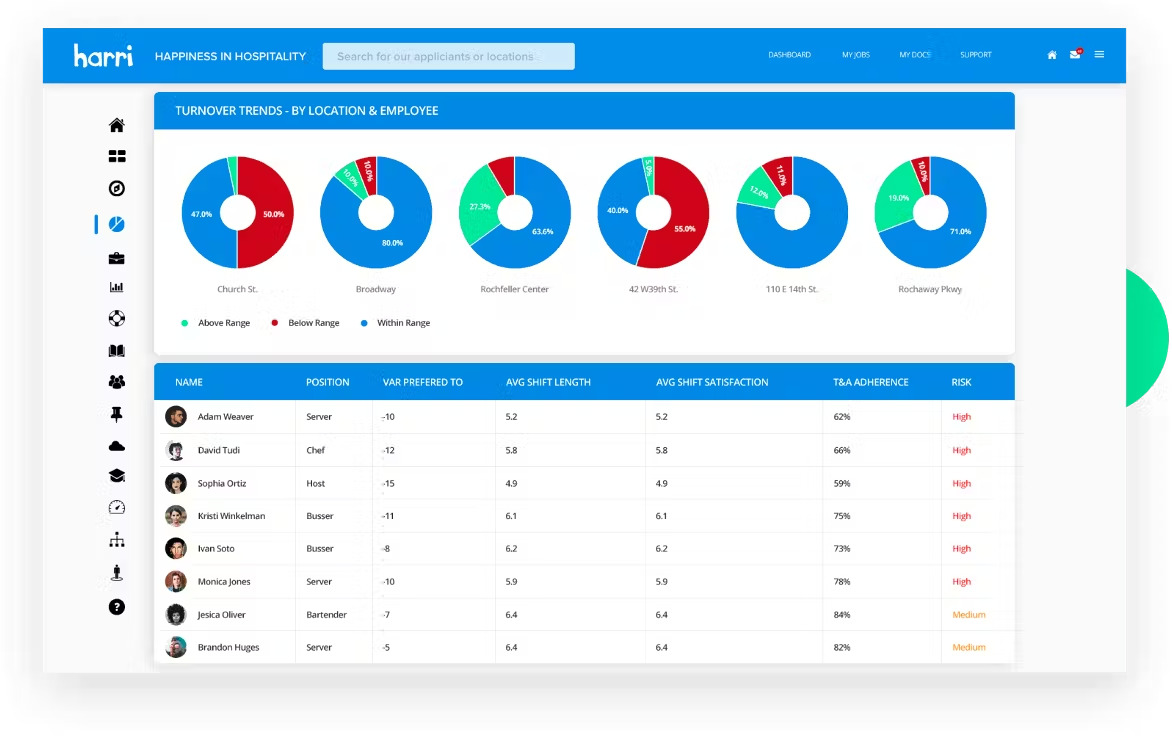Go to MY JOBS in header
Viewport: 1172px width, 736px height.
point(856,55)
